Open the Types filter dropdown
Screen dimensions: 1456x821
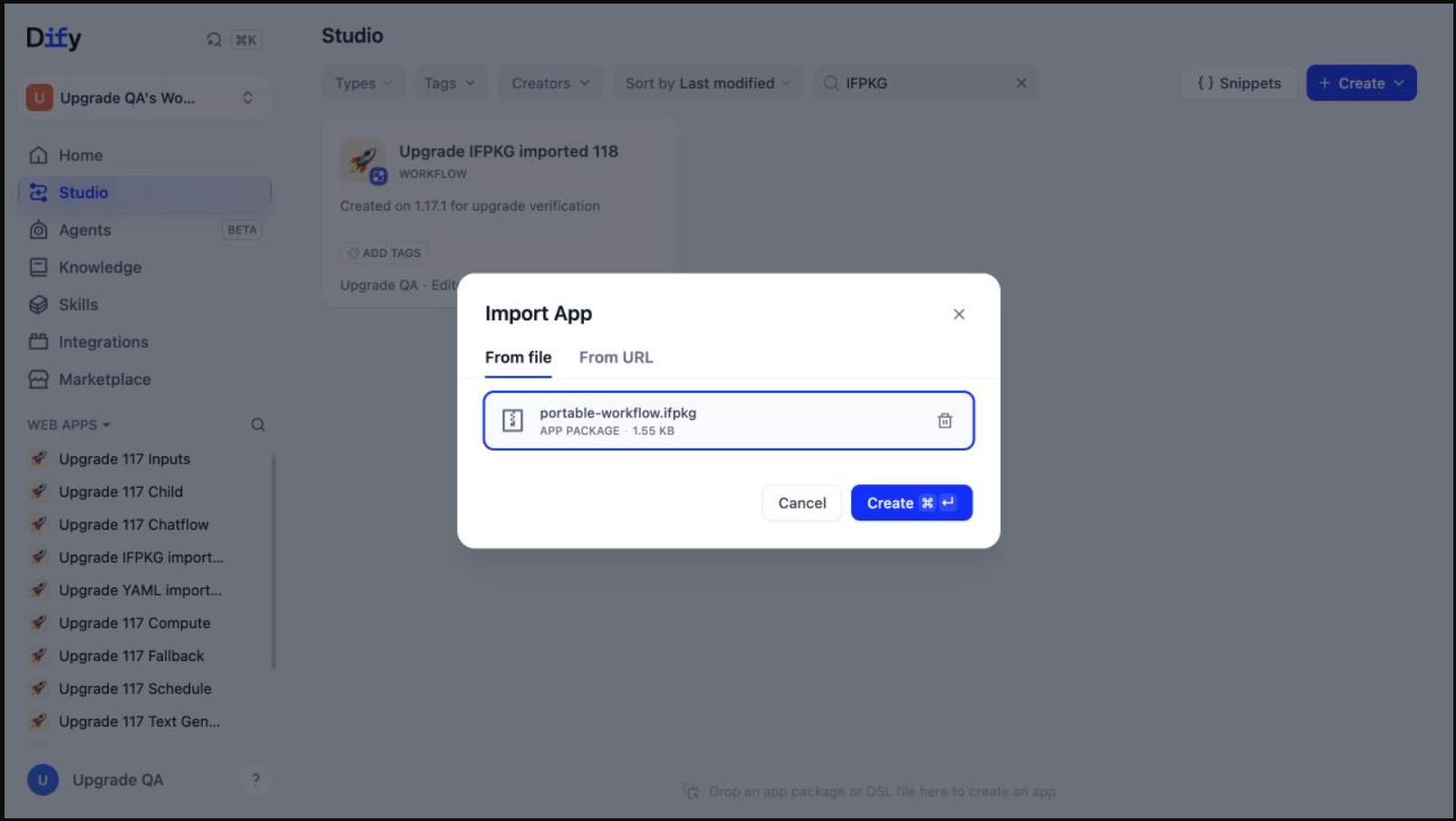364,83
